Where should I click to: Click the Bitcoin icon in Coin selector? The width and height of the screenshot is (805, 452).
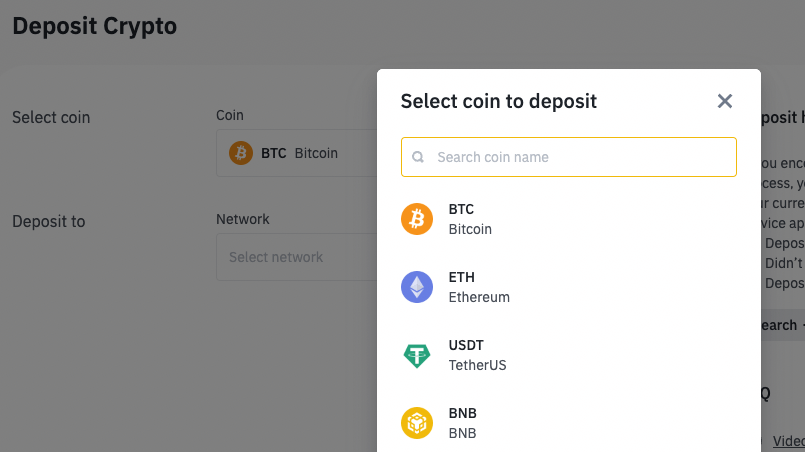pyautogui.click(x=241, y=153)
